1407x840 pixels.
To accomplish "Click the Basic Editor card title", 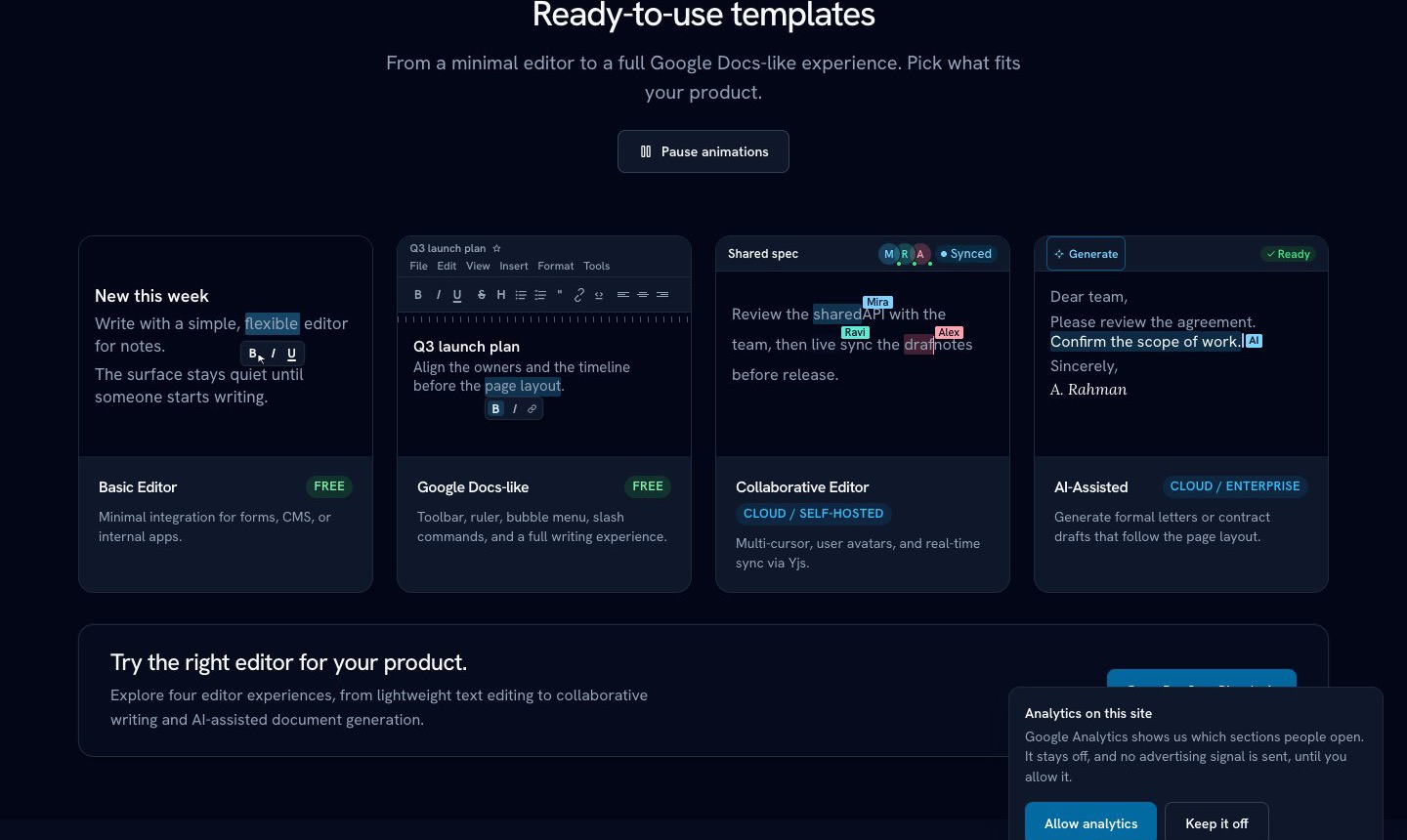I will click(138, 486).
